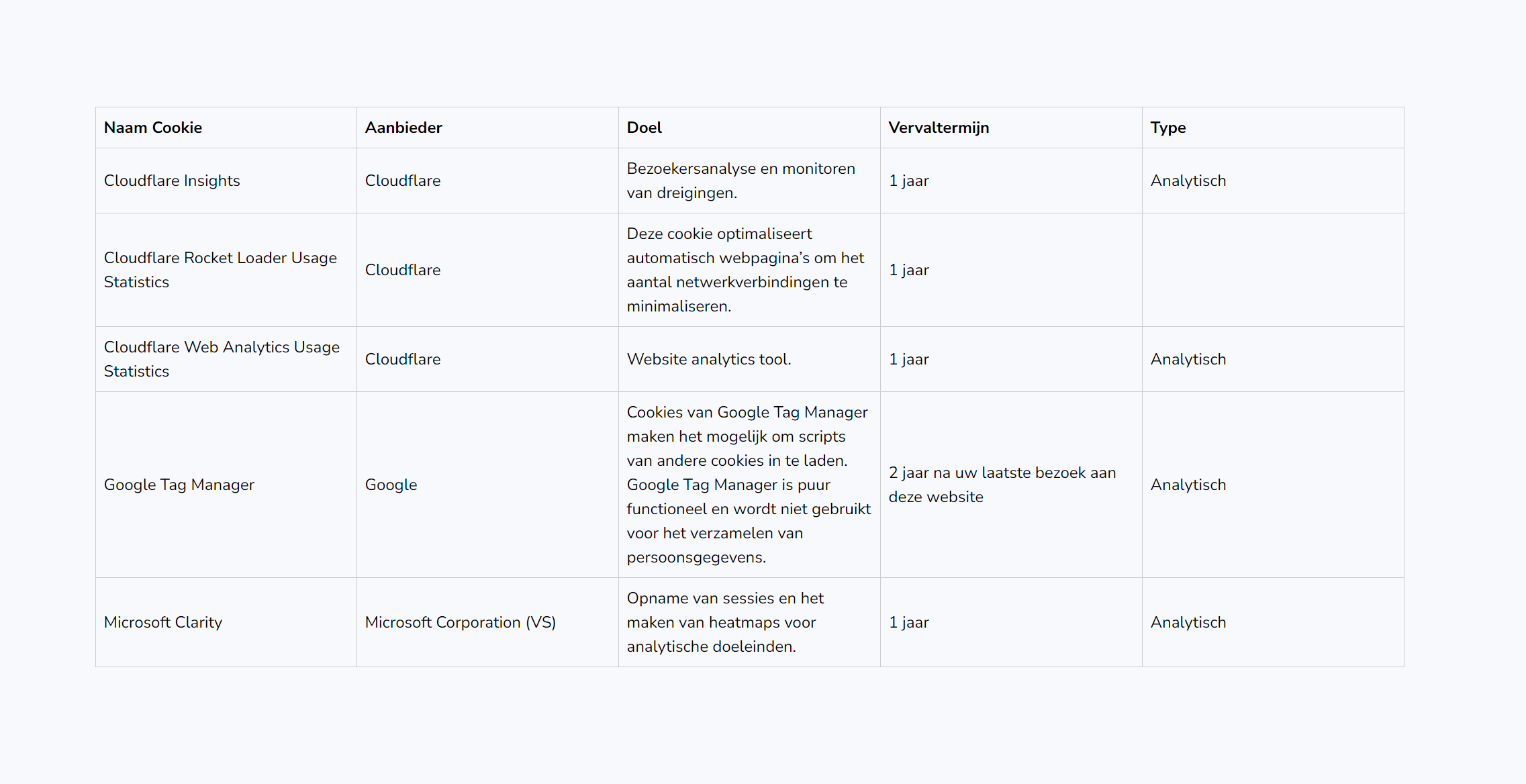
Task: Select Cloudflare Rocket Loader Usage Statistics cell
Action: (226, 270)
